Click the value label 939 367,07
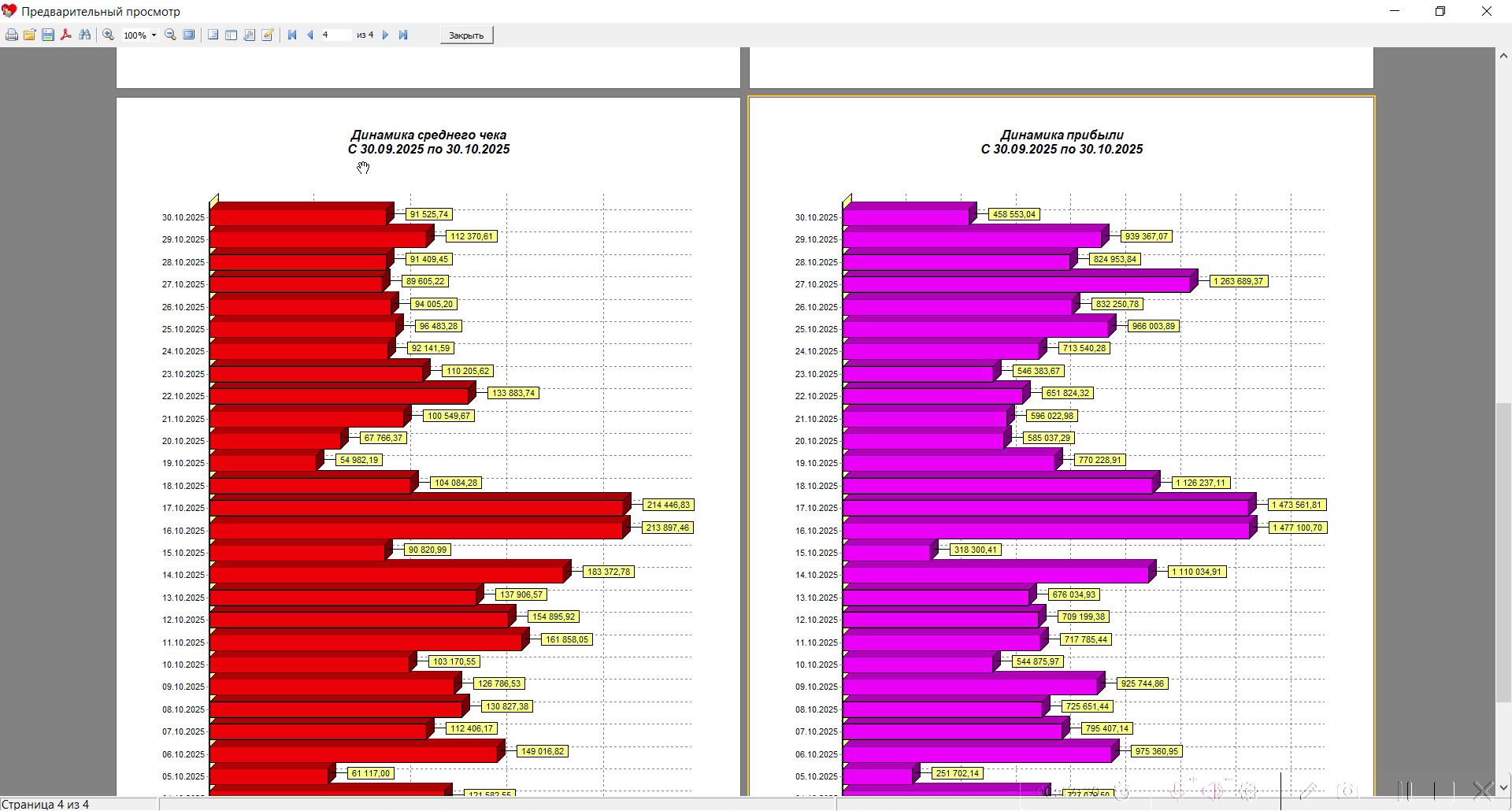The width and height of the screenshot is (1512, 811). tap(1147, 237)
